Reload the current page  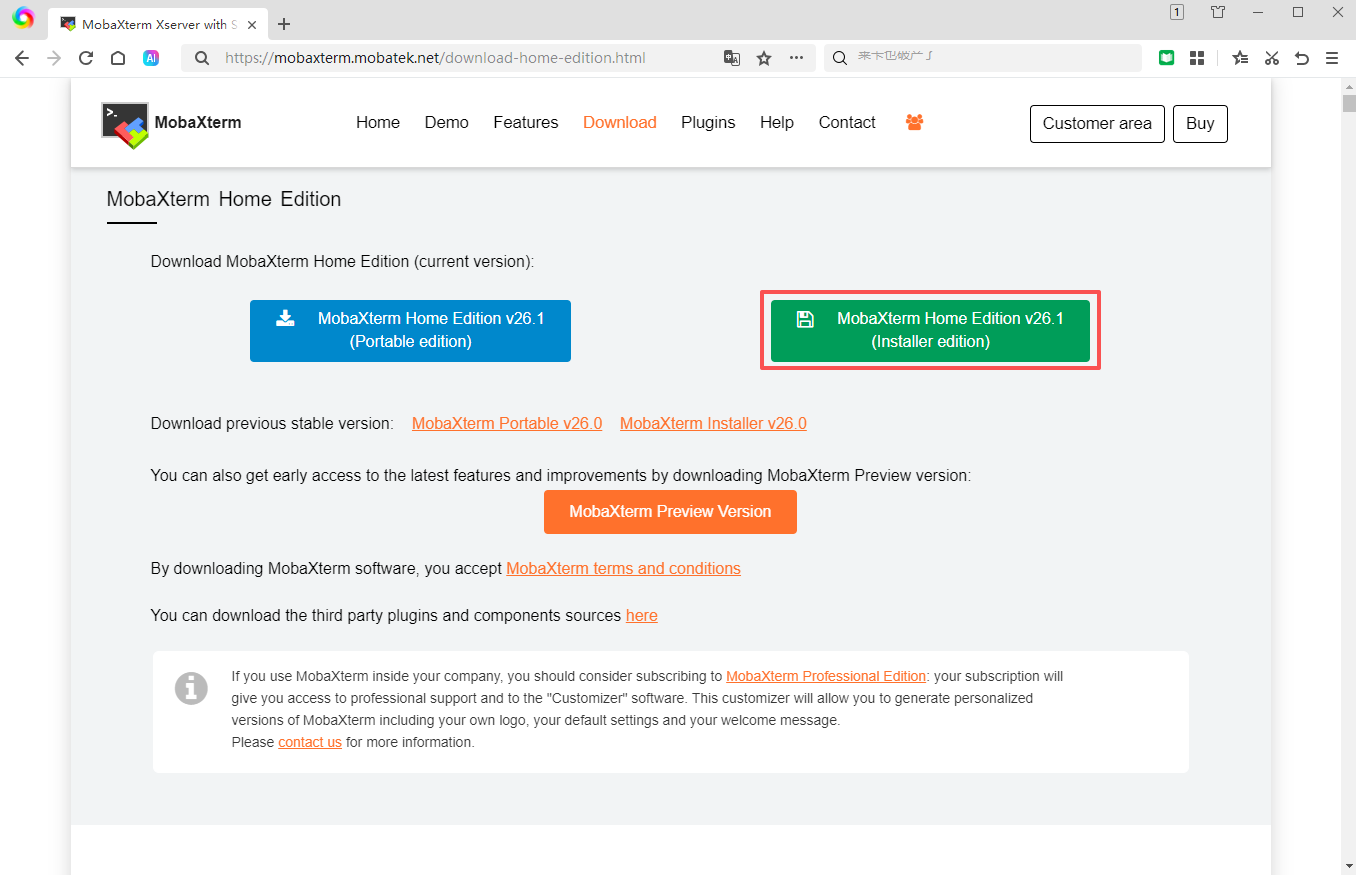[86, 58]
